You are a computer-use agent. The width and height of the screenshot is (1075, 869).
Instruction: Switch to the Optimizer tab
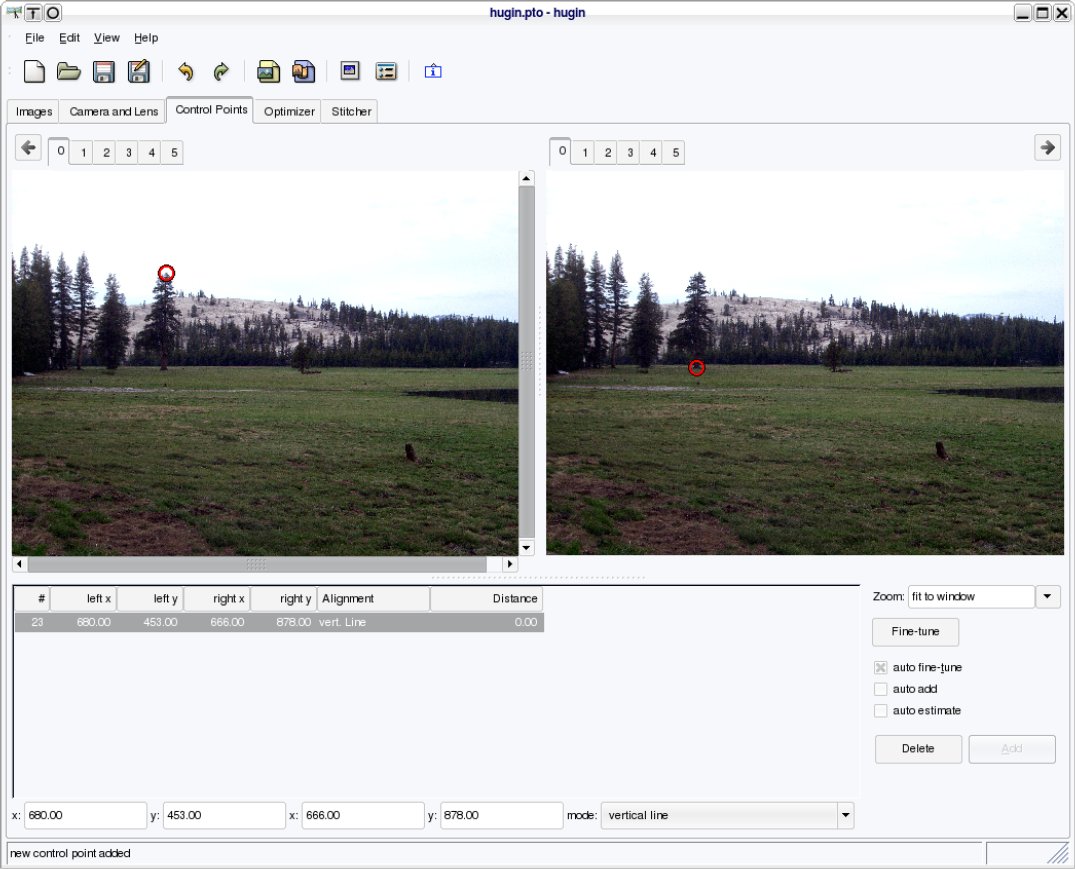coord(289,111)
